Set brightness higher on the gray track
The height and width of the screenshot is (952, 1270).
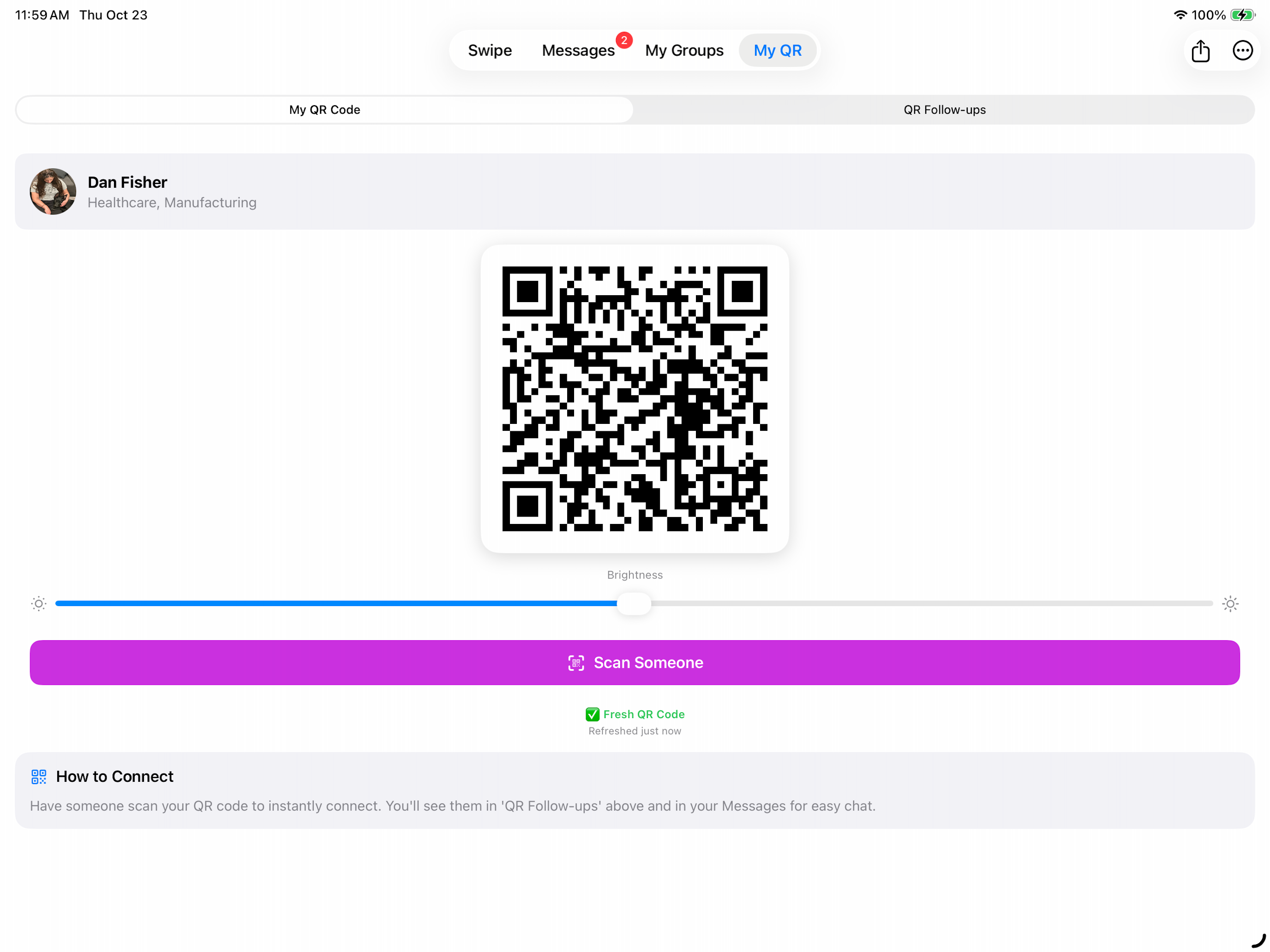coord(931,604)
